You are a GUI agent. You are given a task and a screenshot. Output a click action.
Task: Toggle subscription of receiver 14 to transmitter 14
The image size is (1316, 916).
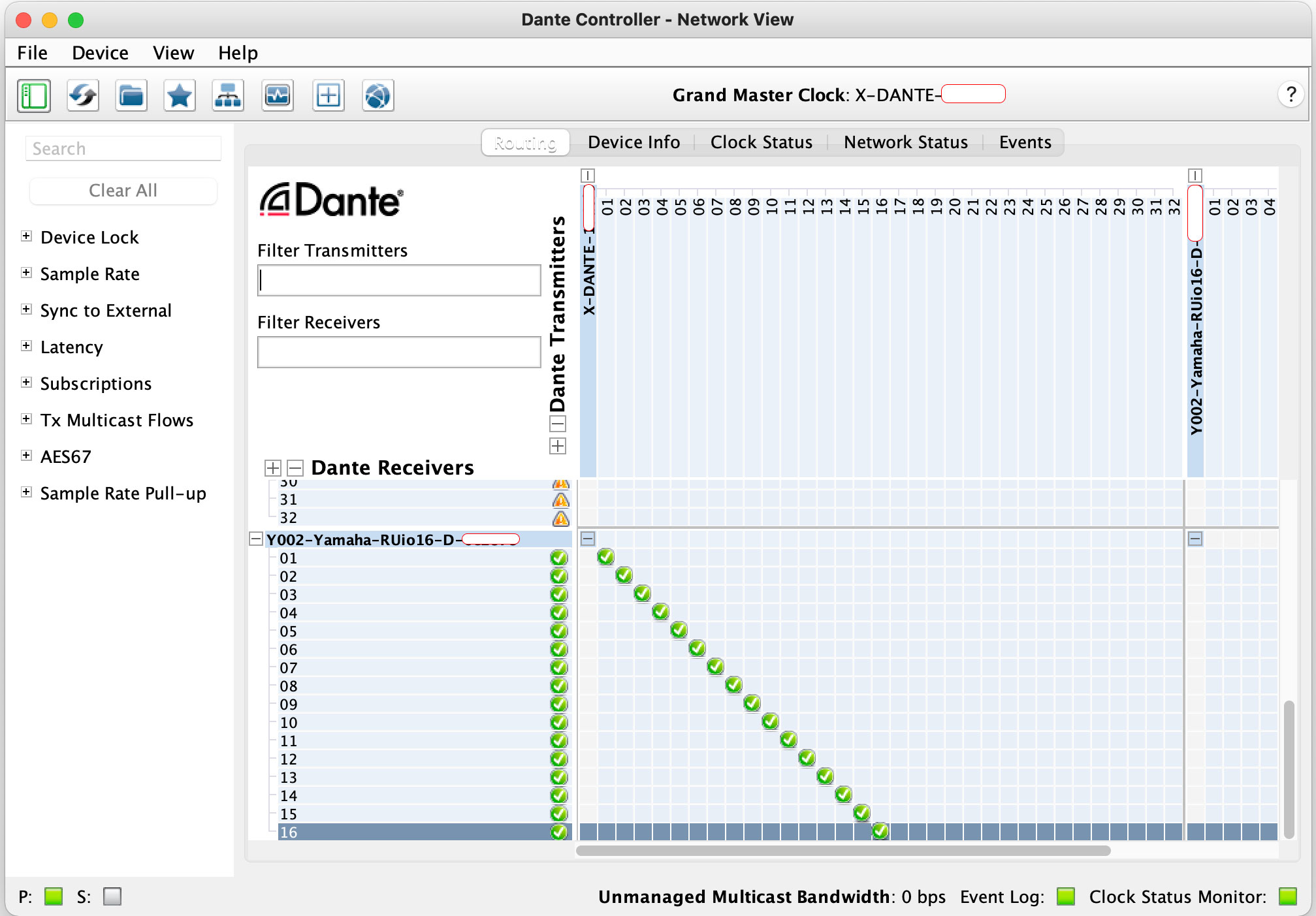[x=844, y=795]
